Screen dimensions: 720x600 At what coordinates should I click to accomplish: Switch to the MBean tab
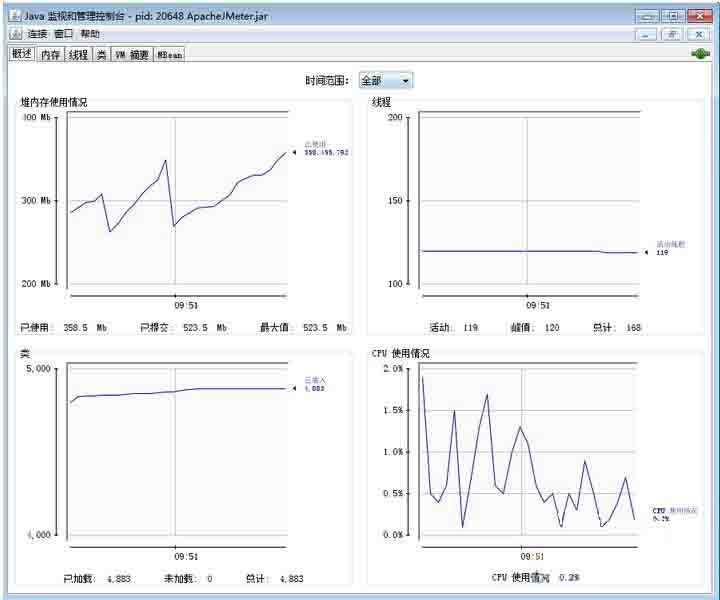pos(169,55)
